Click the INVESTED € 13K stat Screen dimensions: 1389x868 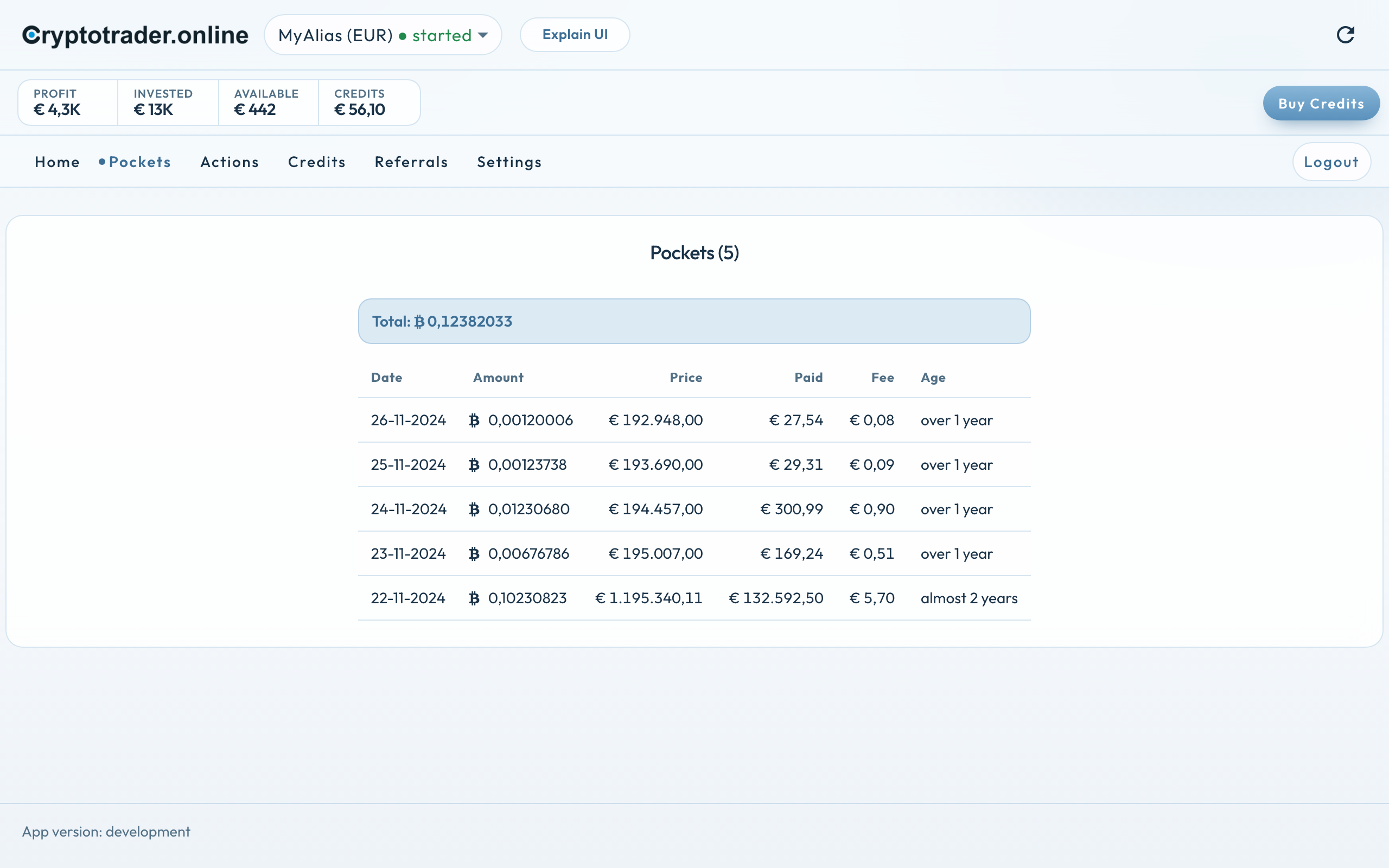pyautogui.click(x=168, y=103)
